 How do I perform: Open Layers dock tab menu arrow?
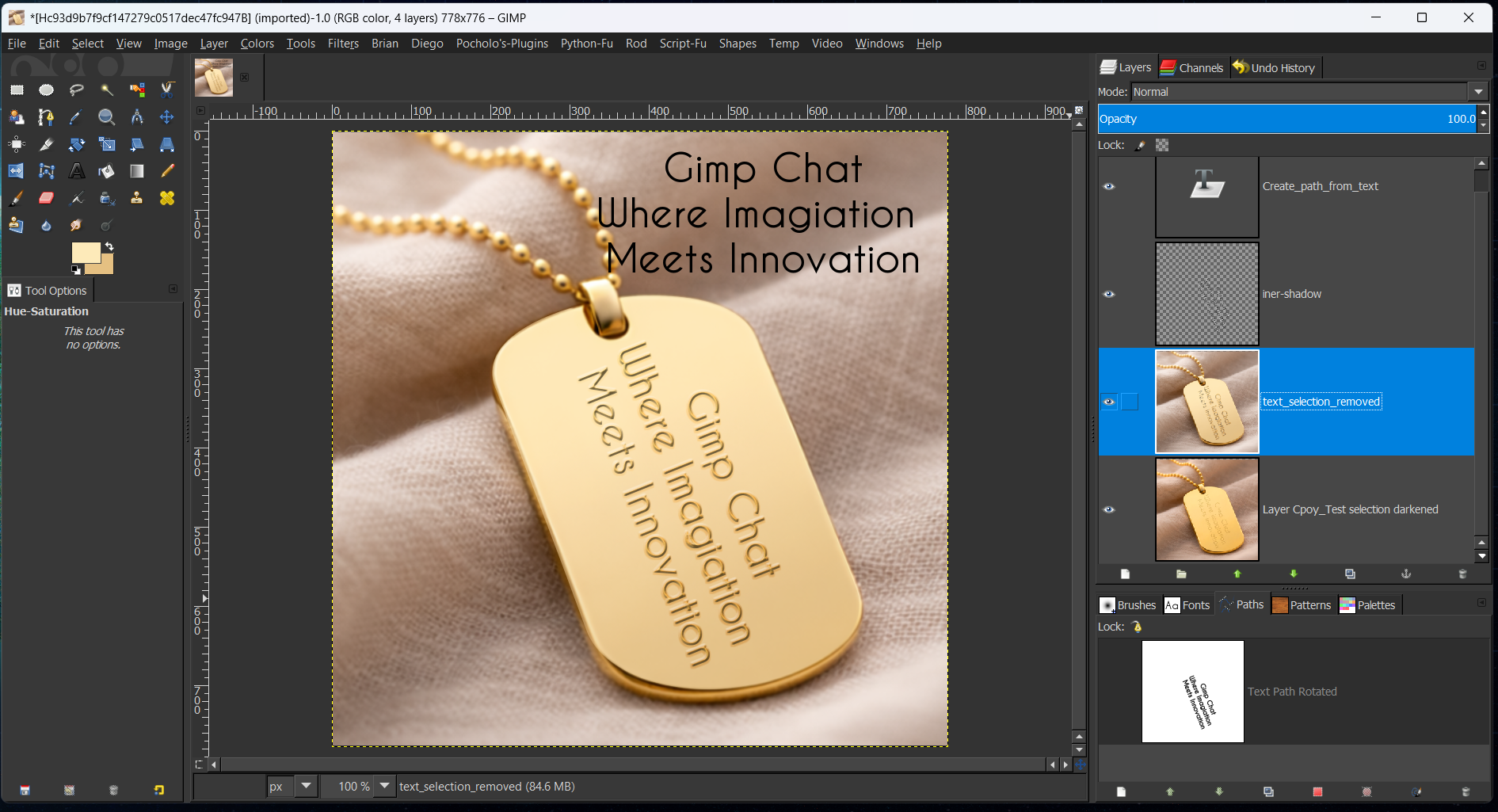[x=1481, y=66]
